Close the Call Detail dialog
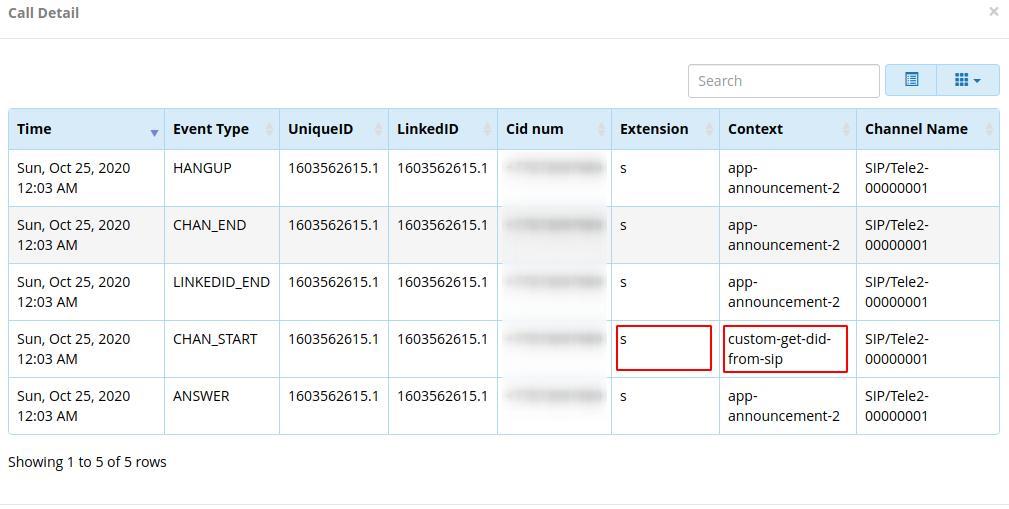This screenshot has height=509, width=1009. pos(993,12)
